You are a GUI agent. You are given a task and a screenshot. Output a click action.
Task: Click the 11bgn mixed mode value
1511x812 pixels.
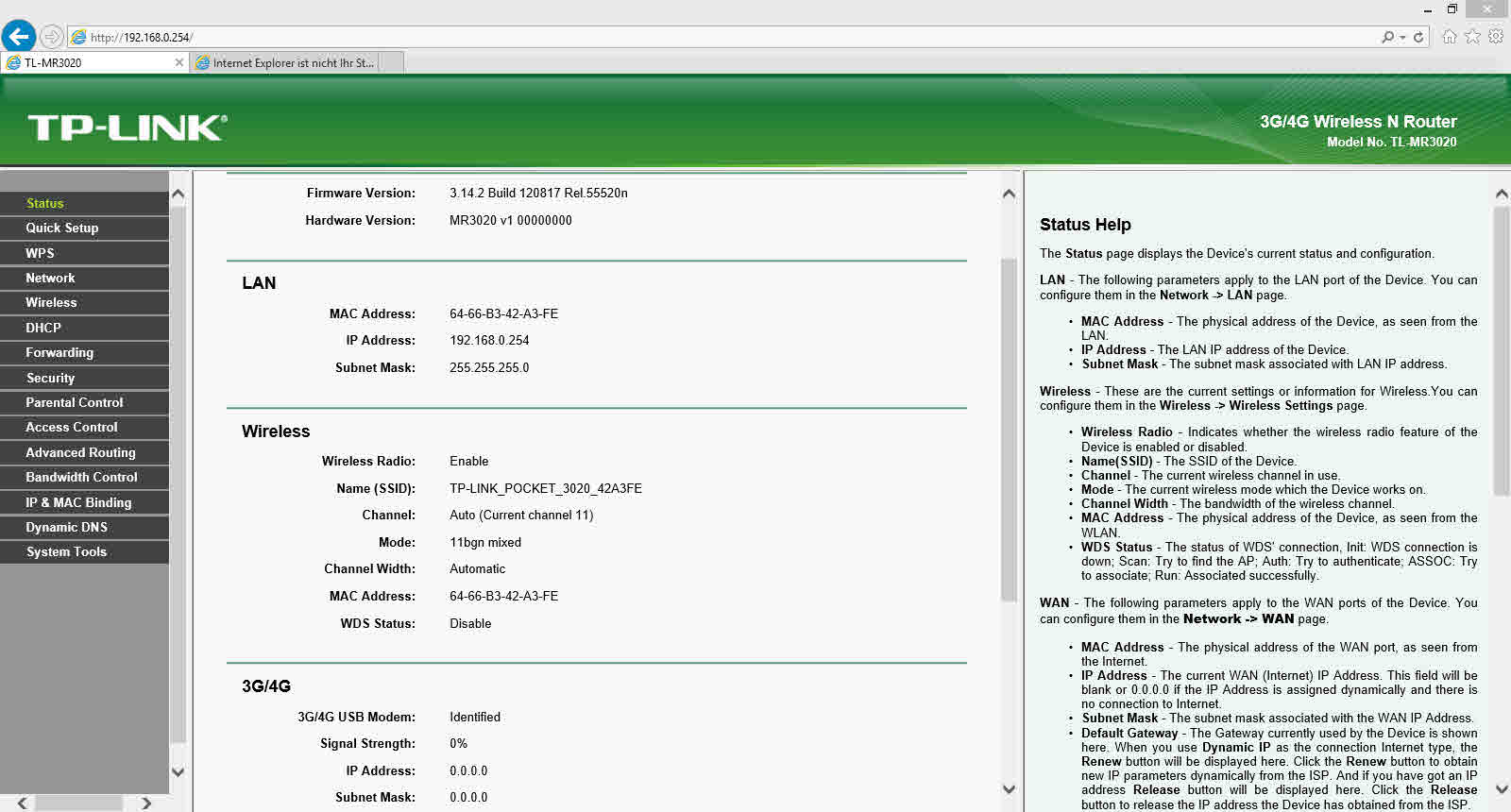coord(485,542)
